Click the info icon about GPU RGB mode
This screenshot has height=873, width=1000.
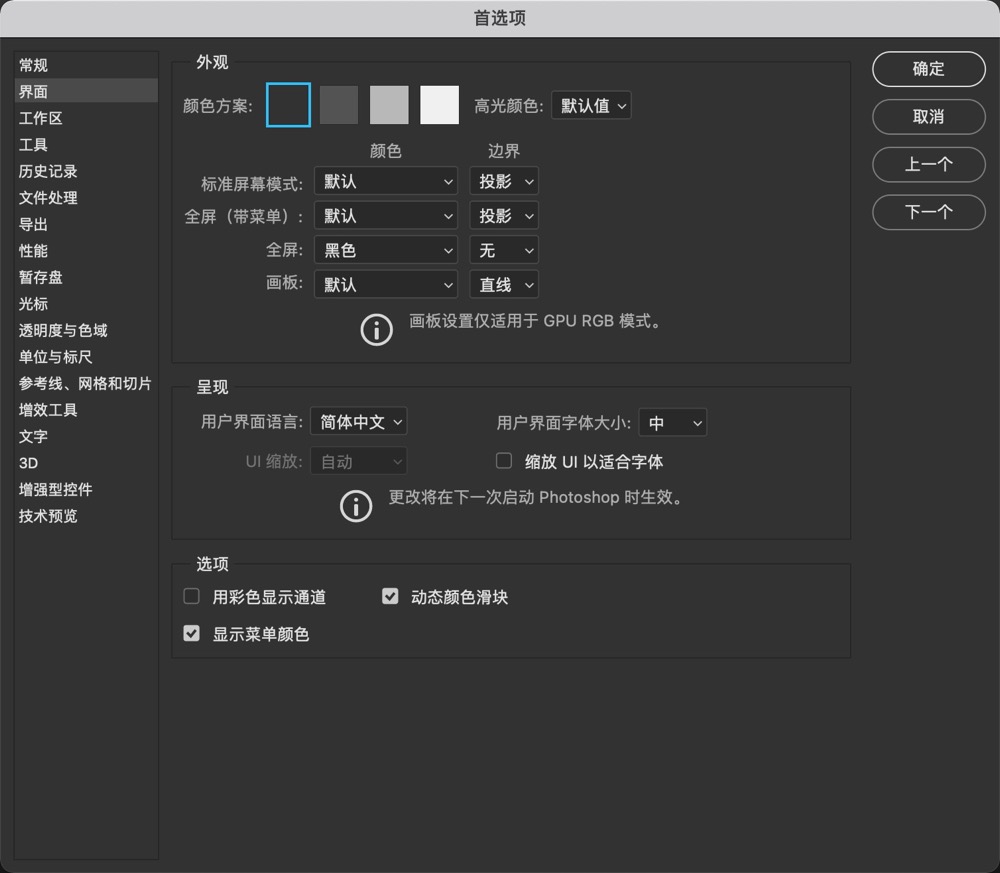(376, 328)
